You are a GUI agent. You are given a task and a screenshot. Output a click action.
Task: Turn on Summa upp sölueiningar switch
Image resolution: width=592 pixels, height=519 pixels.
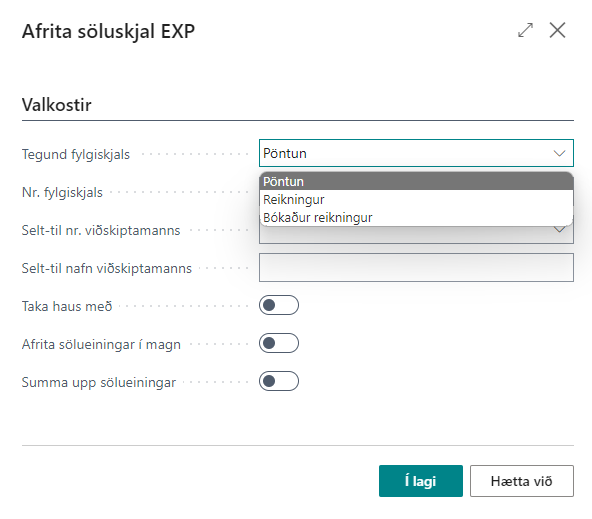(x=279, y=381)
